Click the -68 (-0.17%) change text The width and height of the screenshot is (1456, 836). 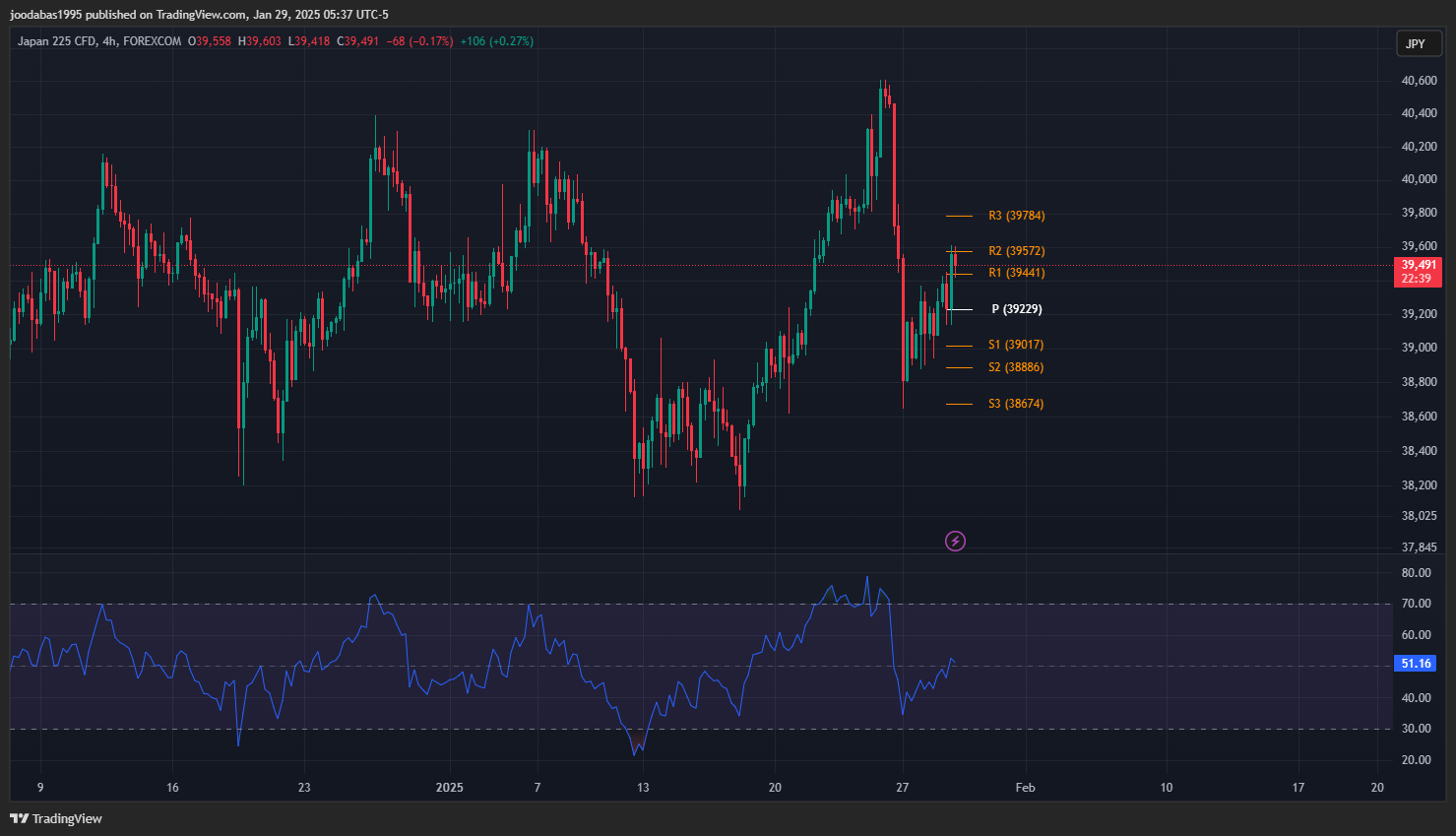(419, 41)
